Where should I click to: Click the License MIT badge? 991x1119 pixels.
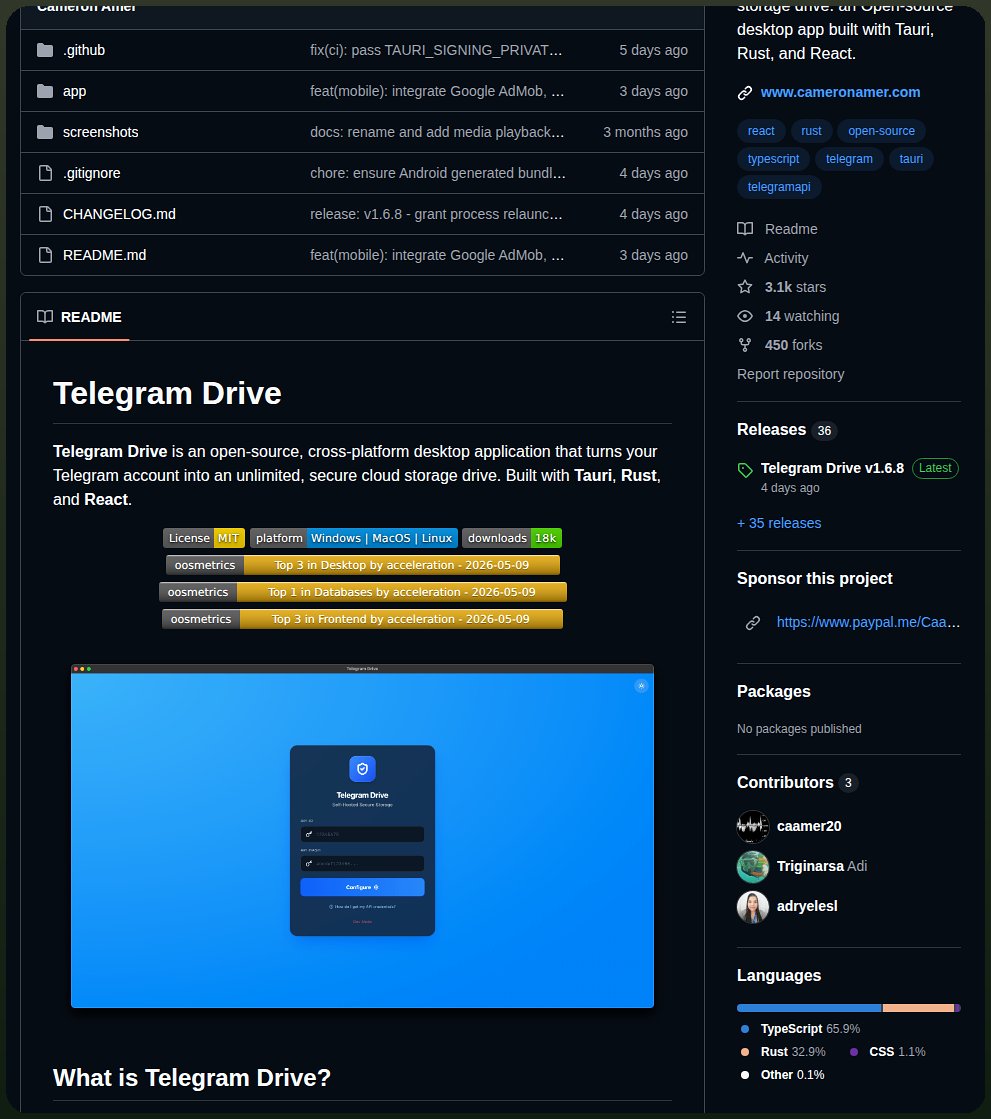coord(204,538)
